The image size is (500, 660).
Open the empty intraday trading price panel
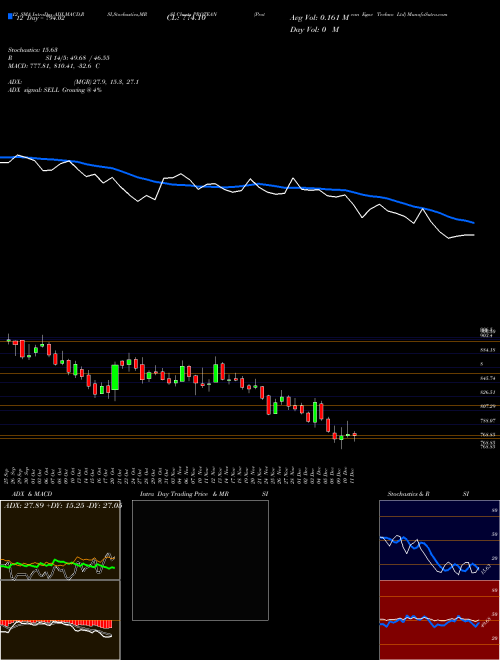point(200,560)
